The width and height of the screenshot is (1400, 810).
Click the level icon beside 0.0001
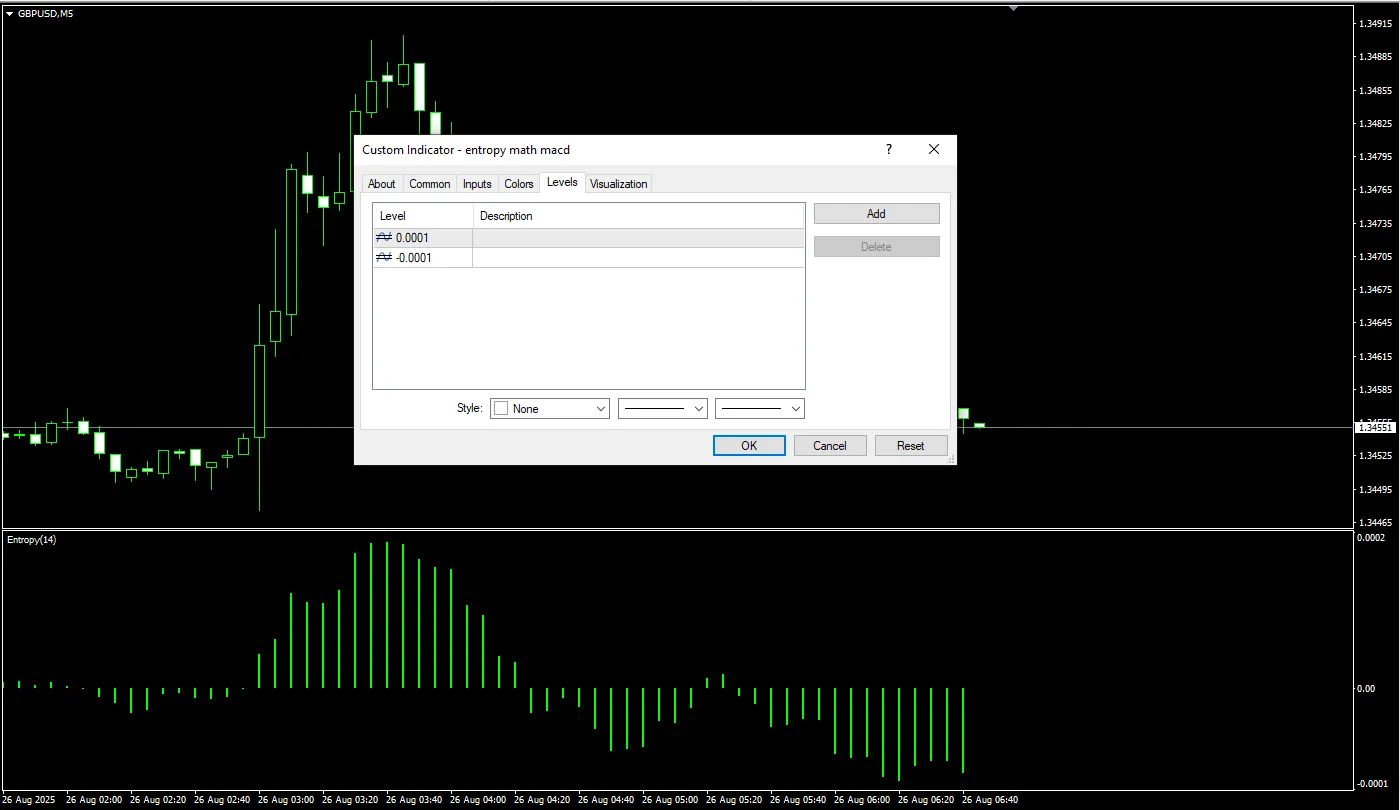[384, 238]
